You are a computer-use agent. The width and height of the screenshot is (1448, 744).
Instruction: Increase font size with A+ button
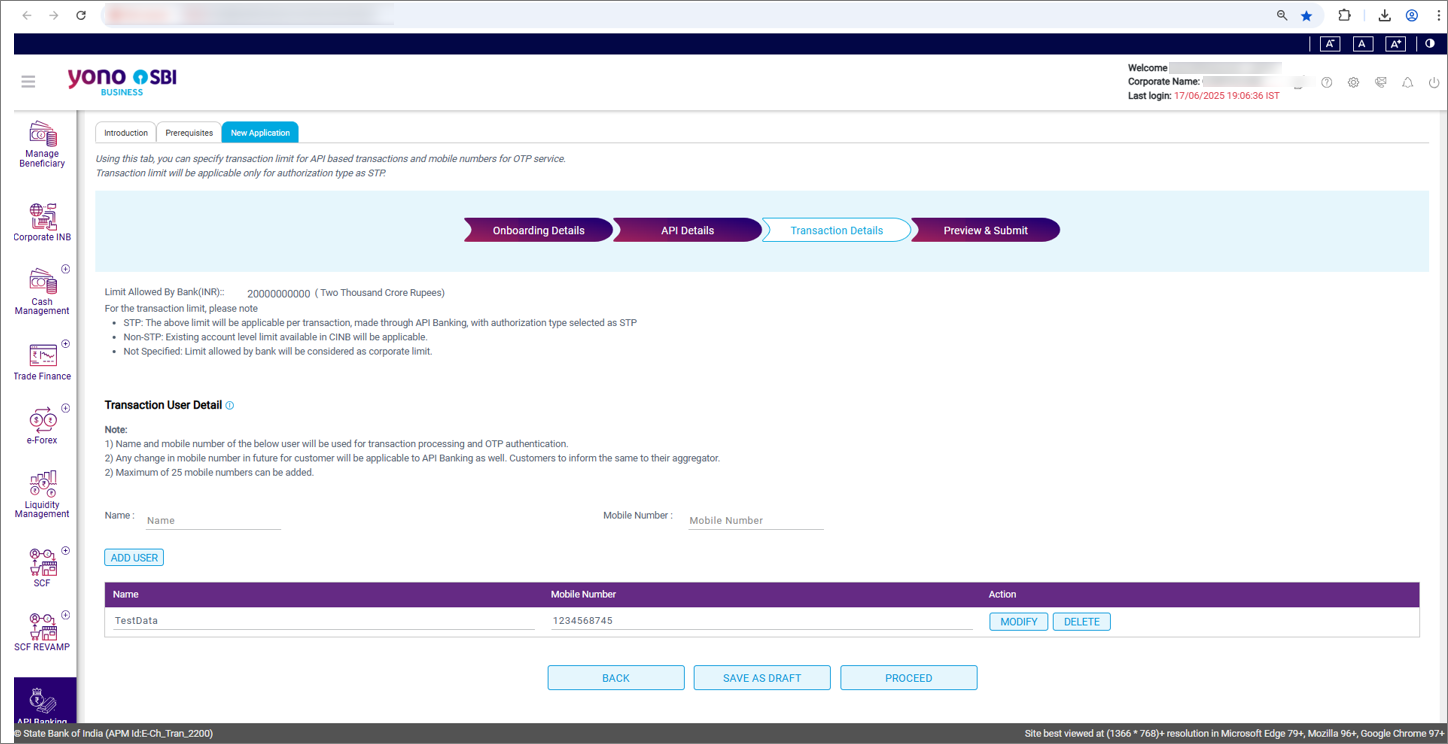1396,44
